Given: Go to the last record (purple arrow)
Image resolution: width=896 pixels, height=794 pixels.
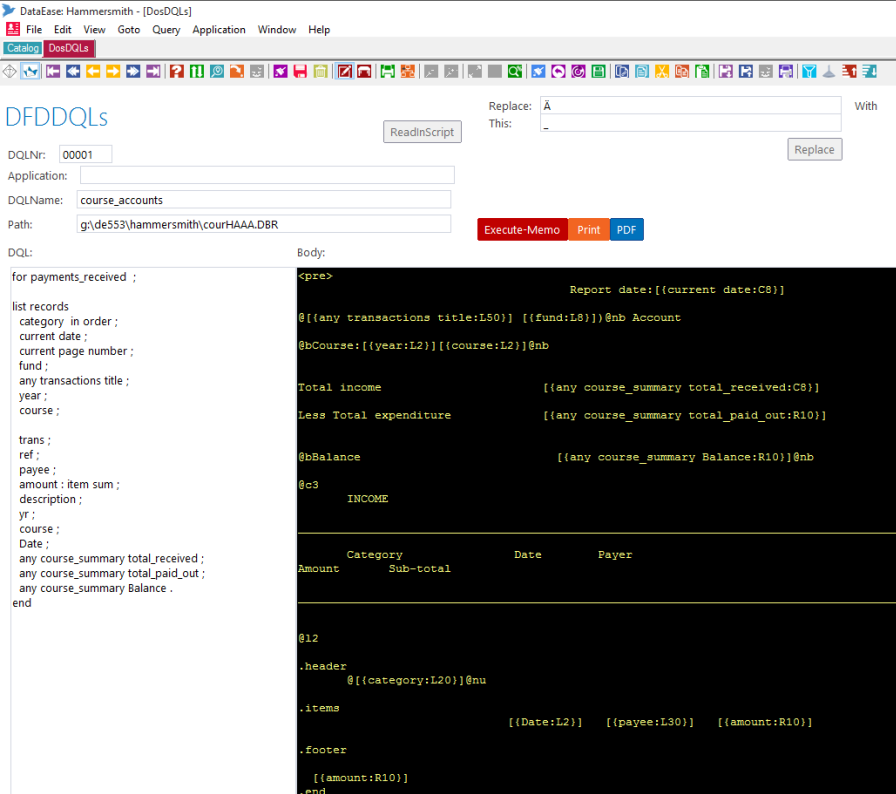Looking at the screenshot, I should coord(153,71).
